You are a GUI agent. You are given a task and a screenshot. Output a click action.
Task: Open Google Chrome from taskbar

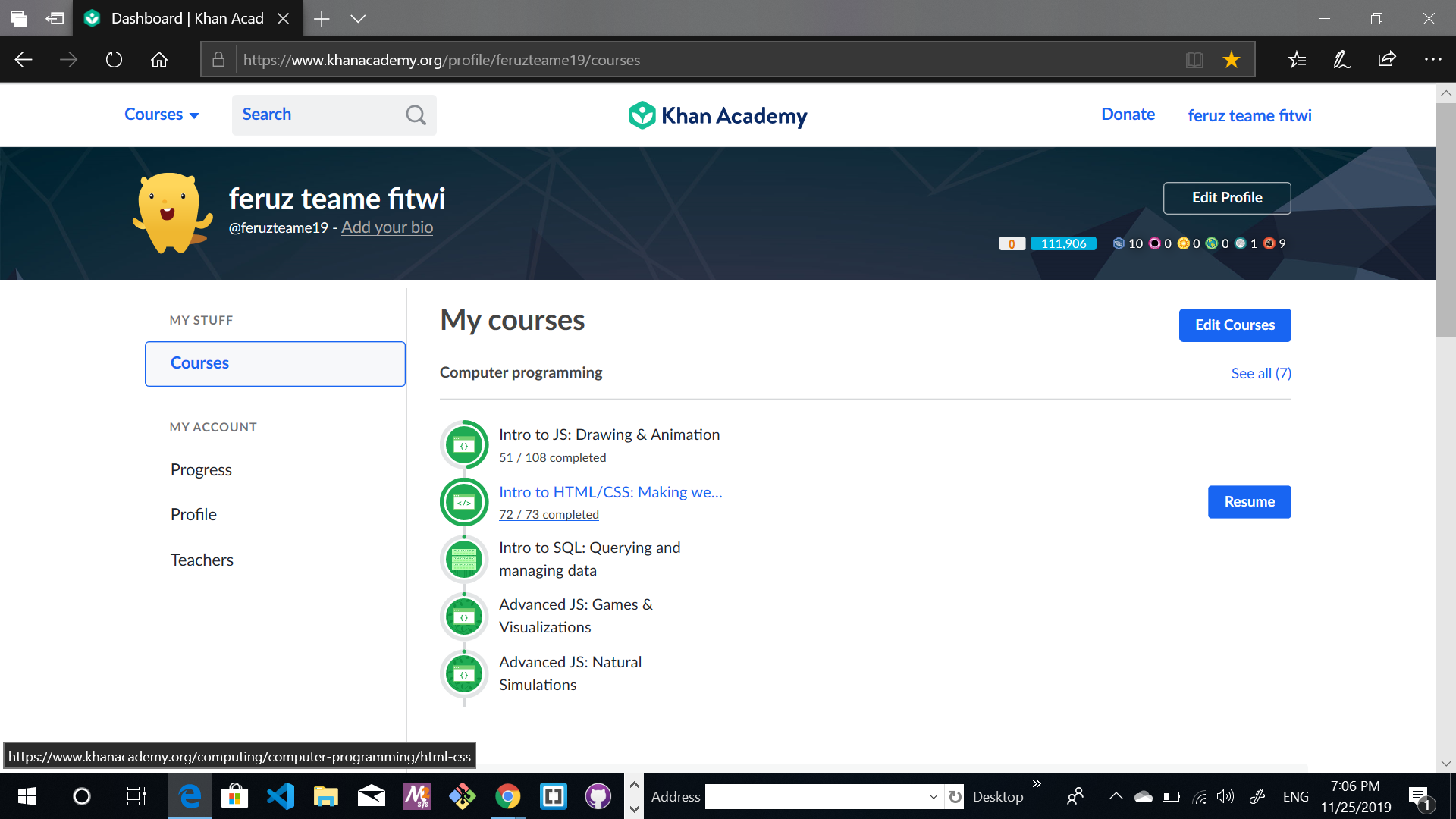pos(508,796)
